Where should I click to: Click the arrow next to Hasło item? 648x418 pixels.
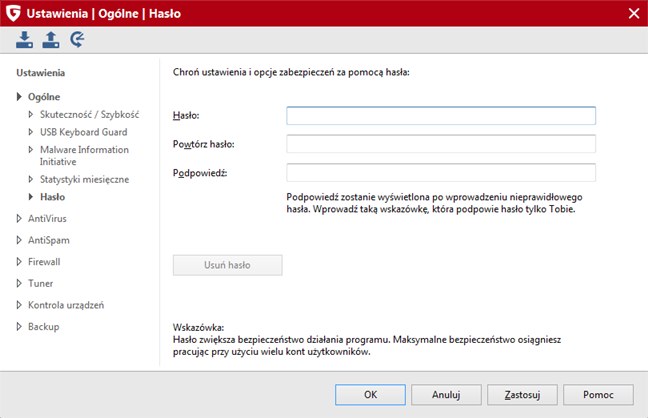click(31, 197)
